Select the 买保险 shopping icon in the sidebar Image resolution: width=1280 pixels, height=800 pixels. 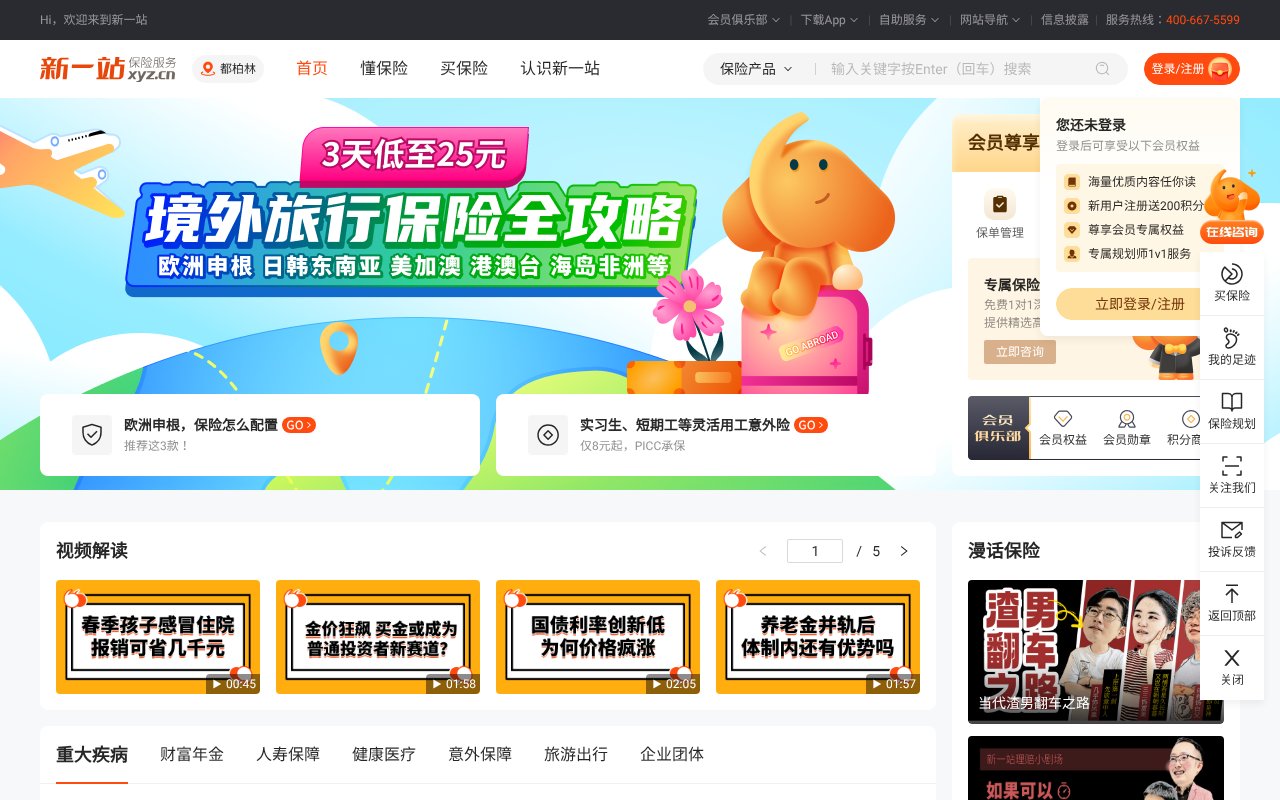[1231, 280]
